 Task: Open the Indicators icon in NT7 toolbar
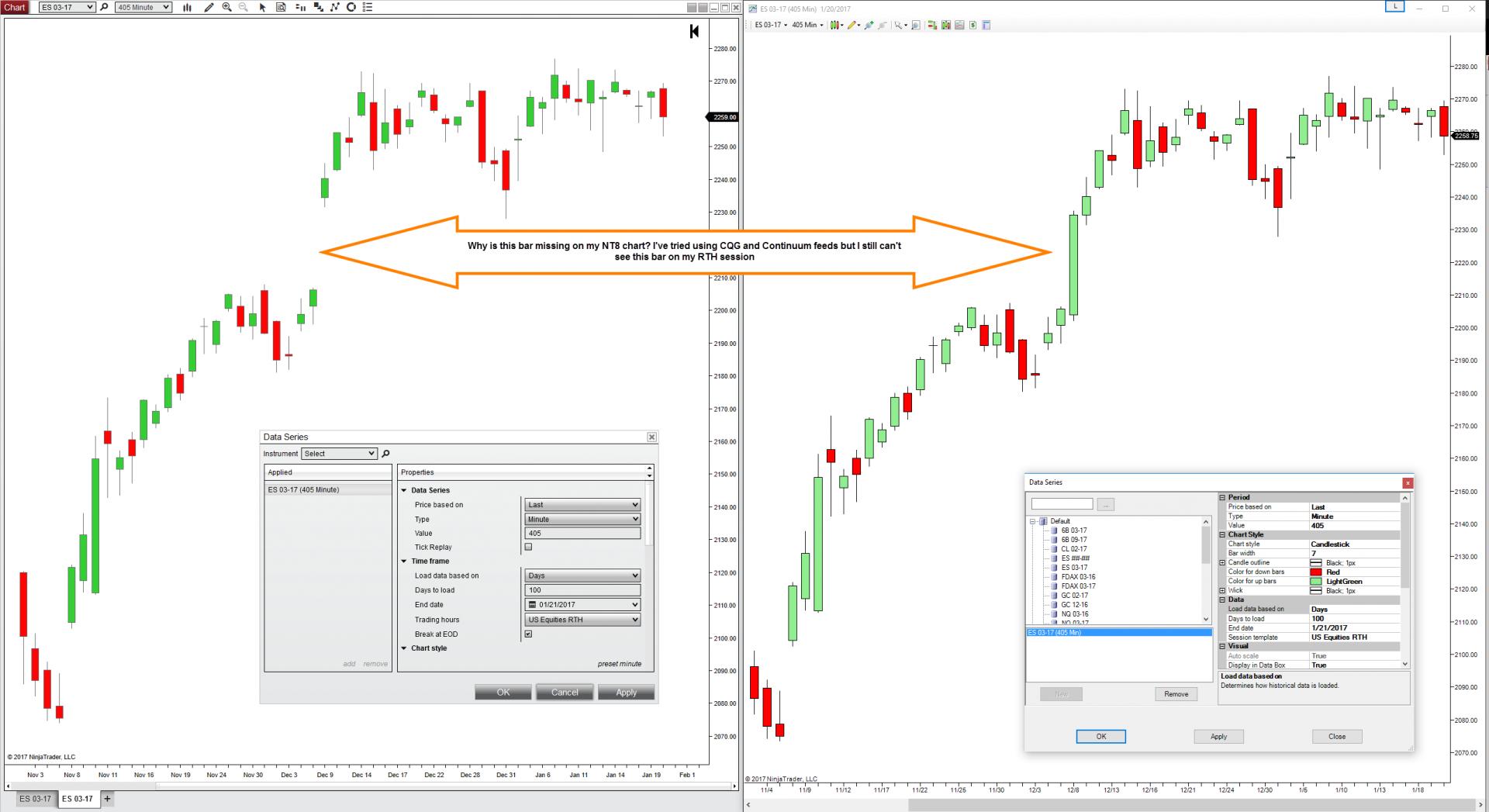(x=946, y=25)
